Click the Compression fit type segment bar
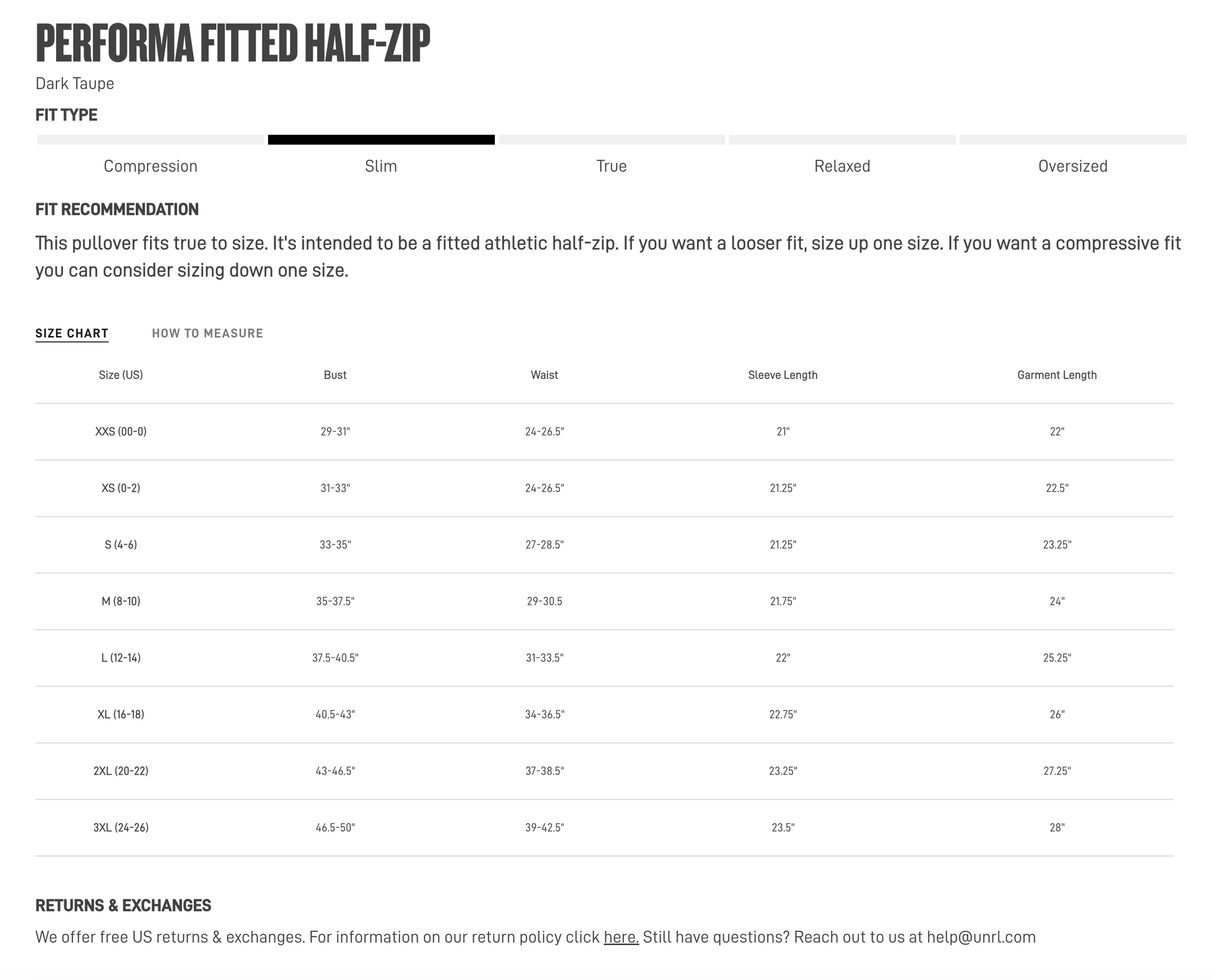This screenshot has height=980, width=1213. [x=151, y=140]
